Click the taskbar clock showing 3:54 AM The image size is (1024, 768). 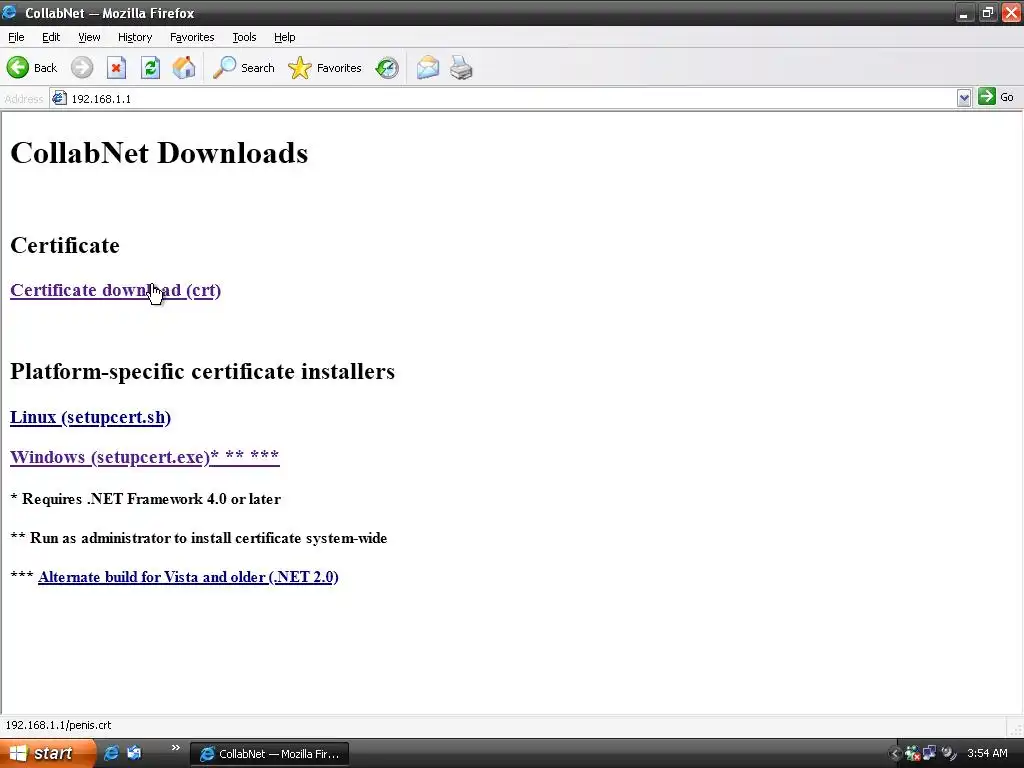987,753
